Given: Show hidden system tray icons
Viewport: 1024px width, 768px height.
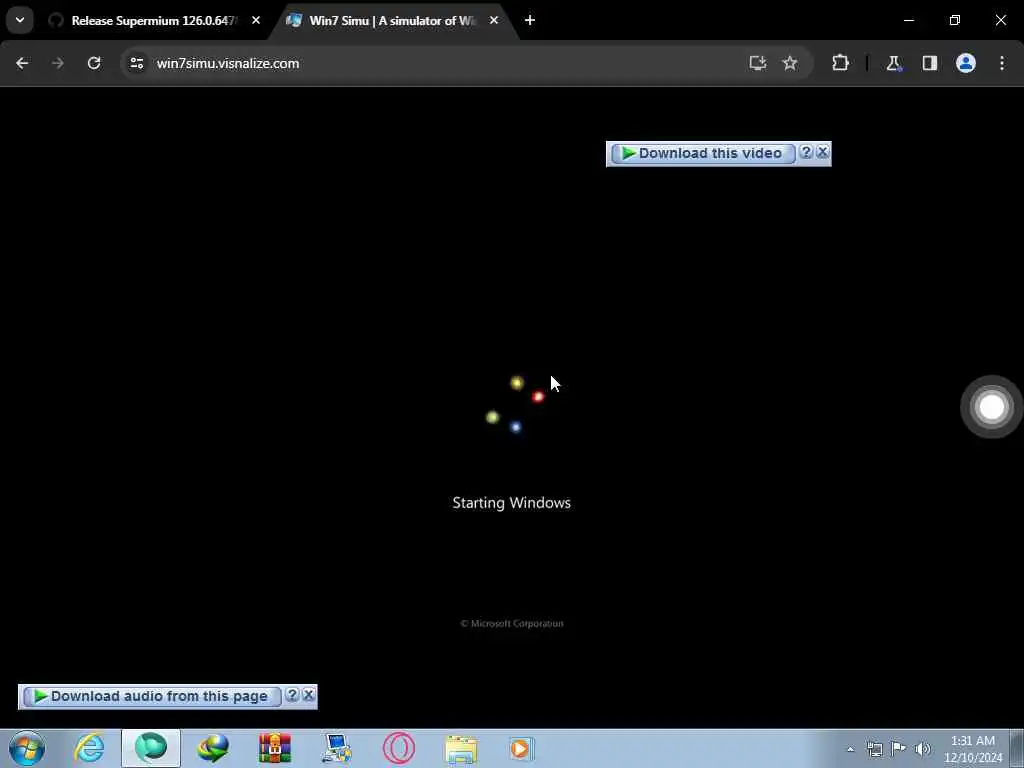Looking at the screenshot, I should [x=850, y=749].
